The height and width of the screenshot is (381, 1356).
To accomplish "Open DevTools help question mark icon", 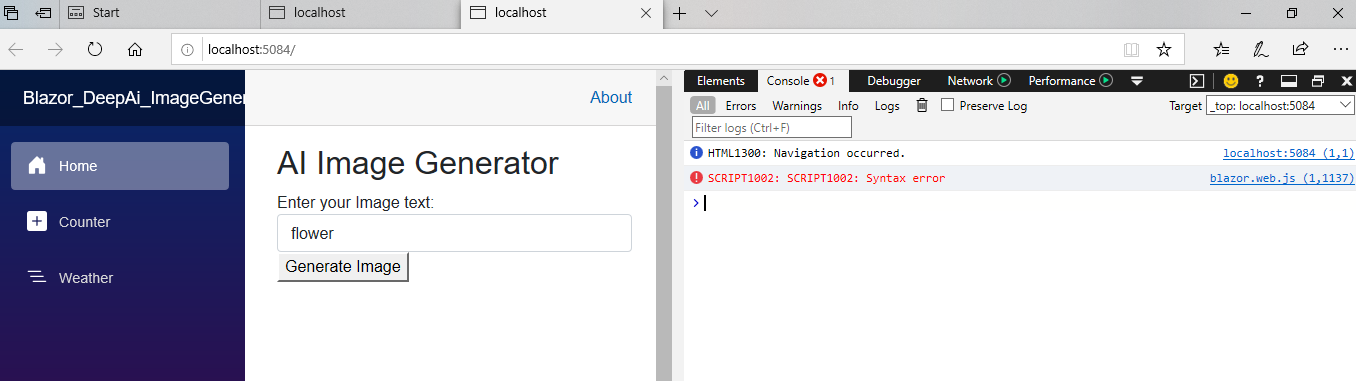I will (x=1260, y=81).
